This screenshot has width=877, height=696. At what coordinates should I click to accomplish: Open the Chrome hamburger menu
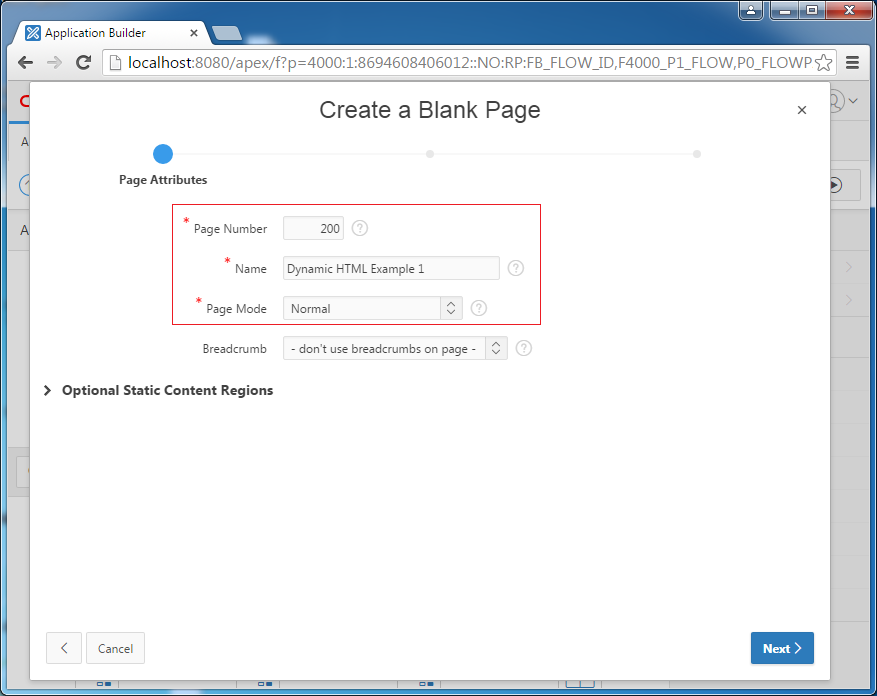[x=852, y=63]
